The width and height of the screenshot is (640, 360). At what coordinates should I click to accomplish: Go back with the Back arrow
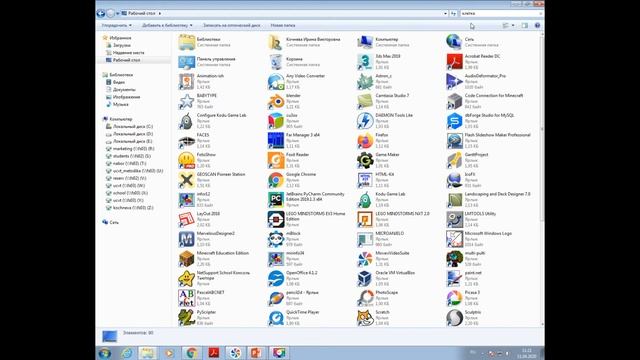(x=101, y=13)
